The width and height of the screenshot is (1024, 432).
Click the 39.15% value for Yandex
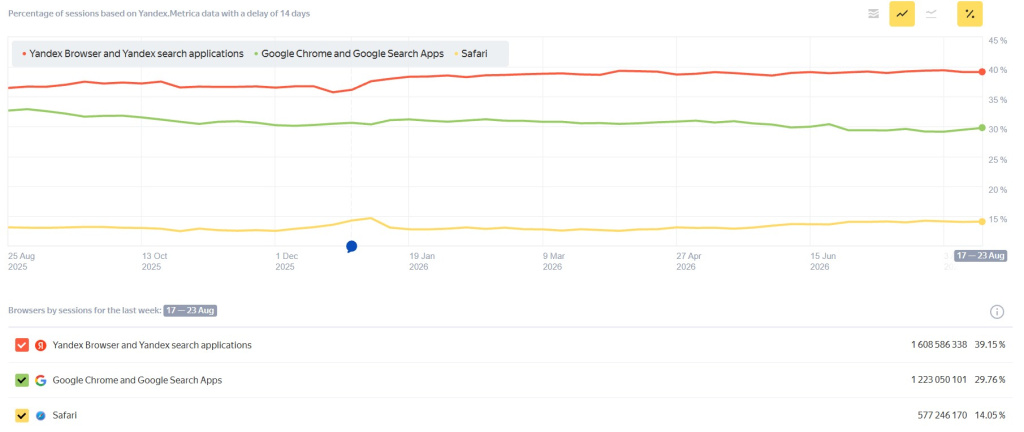pyautogui.click(x=990, y=345)
